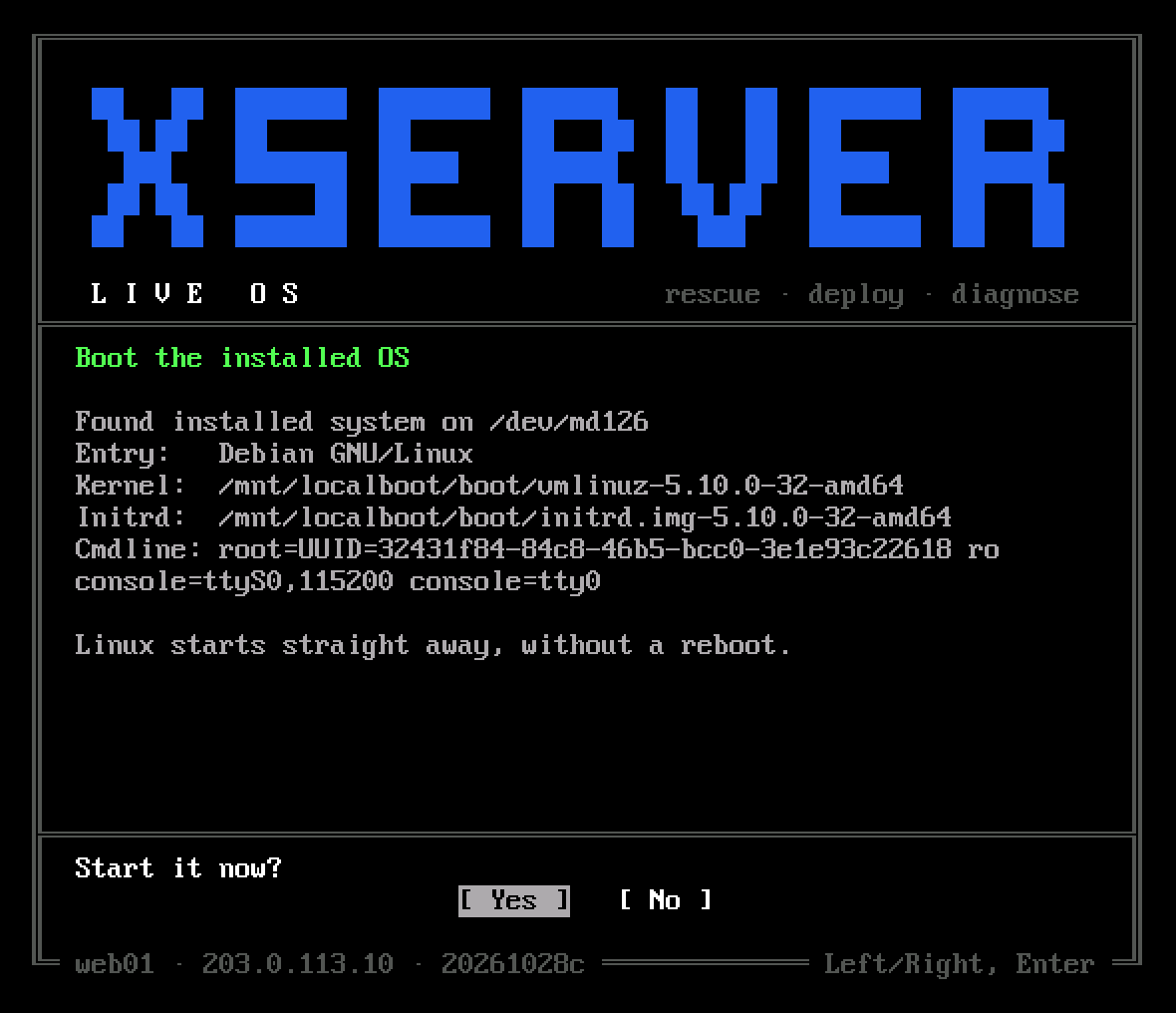
Task: Click the Kernel vmlinuz-5.10.0-32-amd64 path line
Action: point(489,486)
